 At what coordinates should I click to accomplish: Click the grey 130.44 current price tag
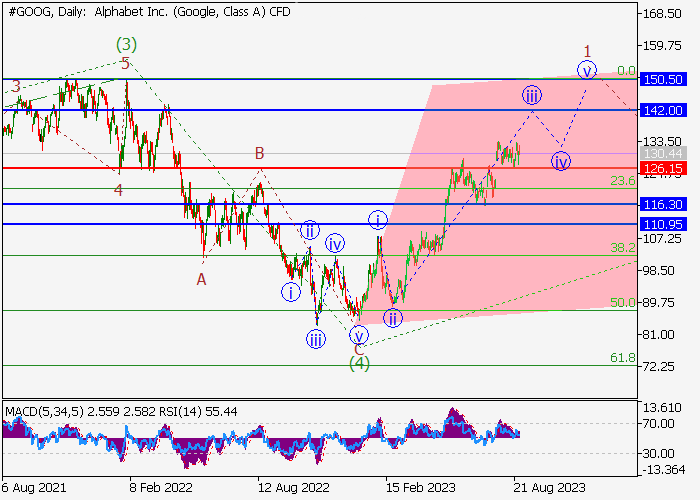(663, 154)
